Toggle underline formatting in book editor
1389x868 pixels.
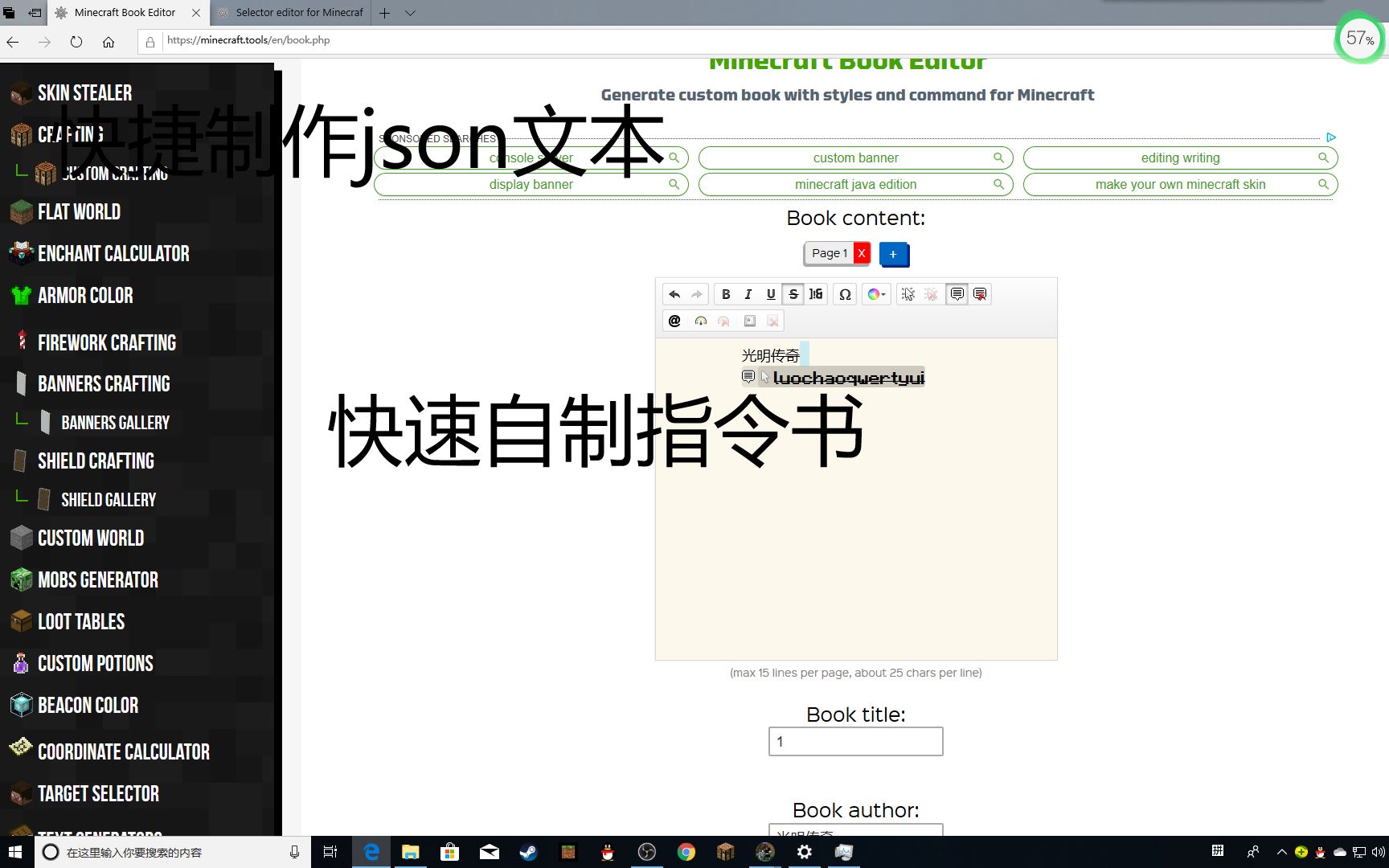click(771, 294)
